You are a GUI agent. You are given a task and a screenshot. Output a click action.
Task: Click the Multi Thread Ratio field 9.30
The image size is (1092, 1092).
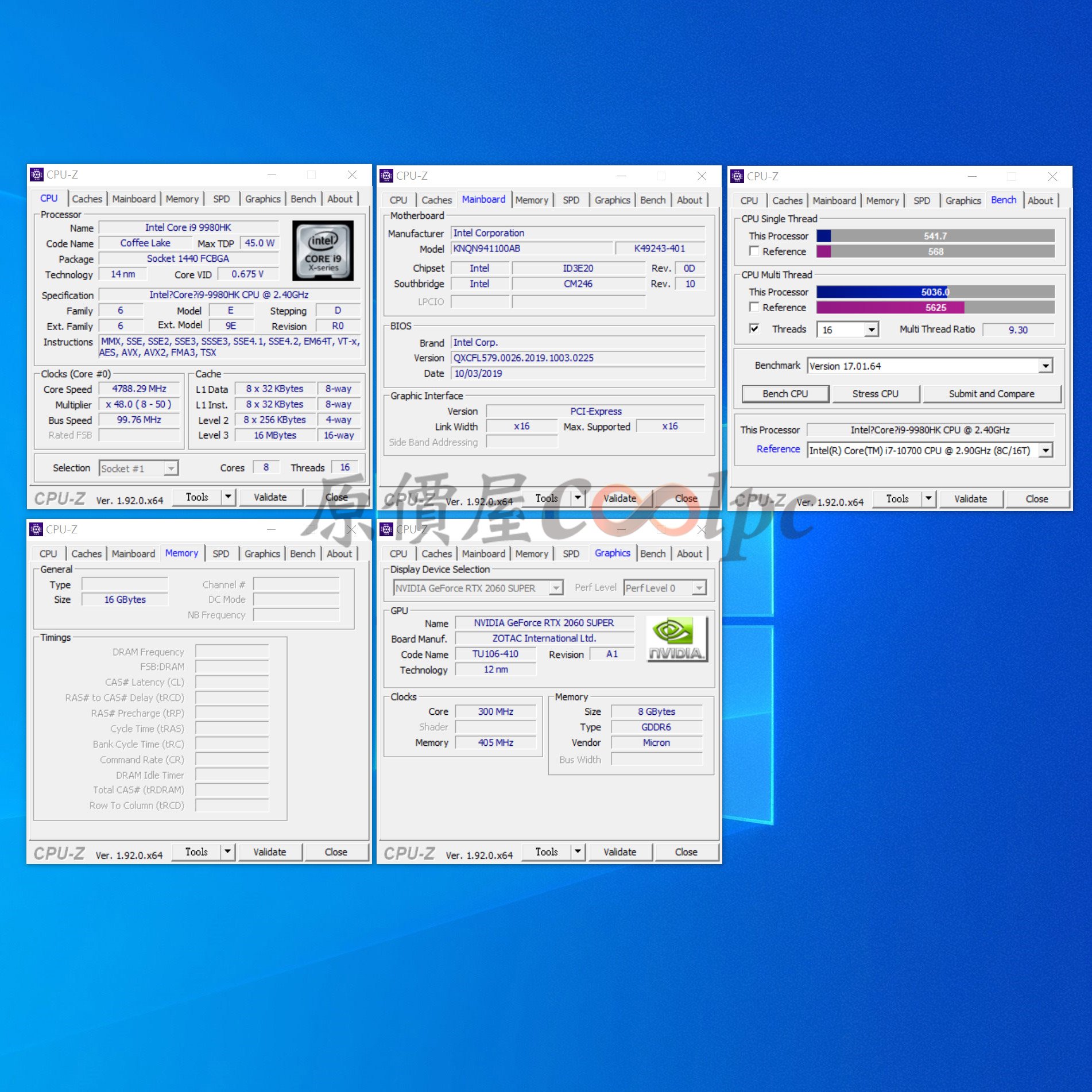coord(1018,330)
